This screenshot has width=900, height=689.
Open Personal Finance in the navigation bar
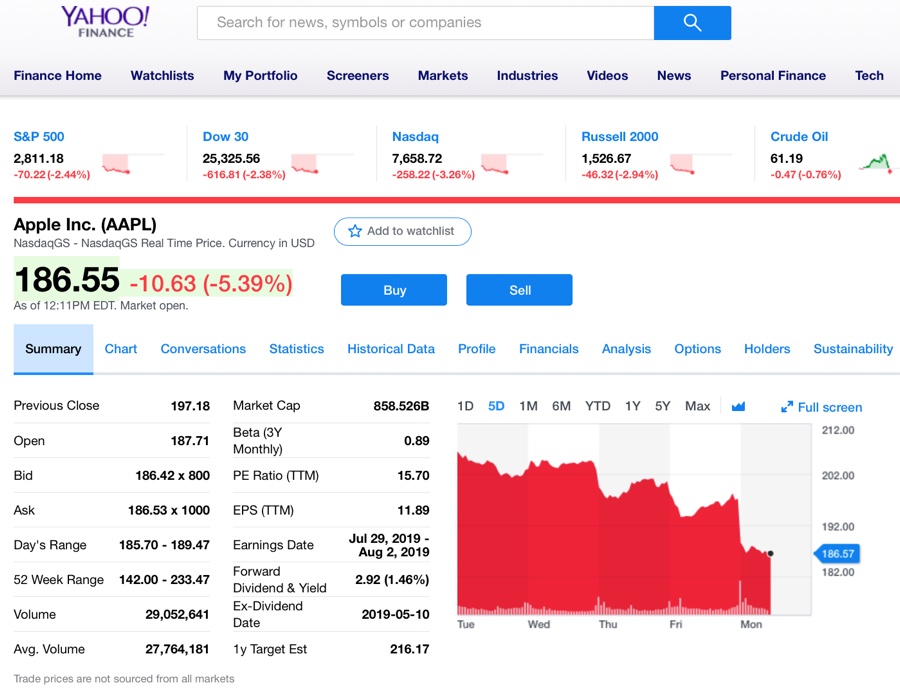pyautogui.click(x=773, y=76)
